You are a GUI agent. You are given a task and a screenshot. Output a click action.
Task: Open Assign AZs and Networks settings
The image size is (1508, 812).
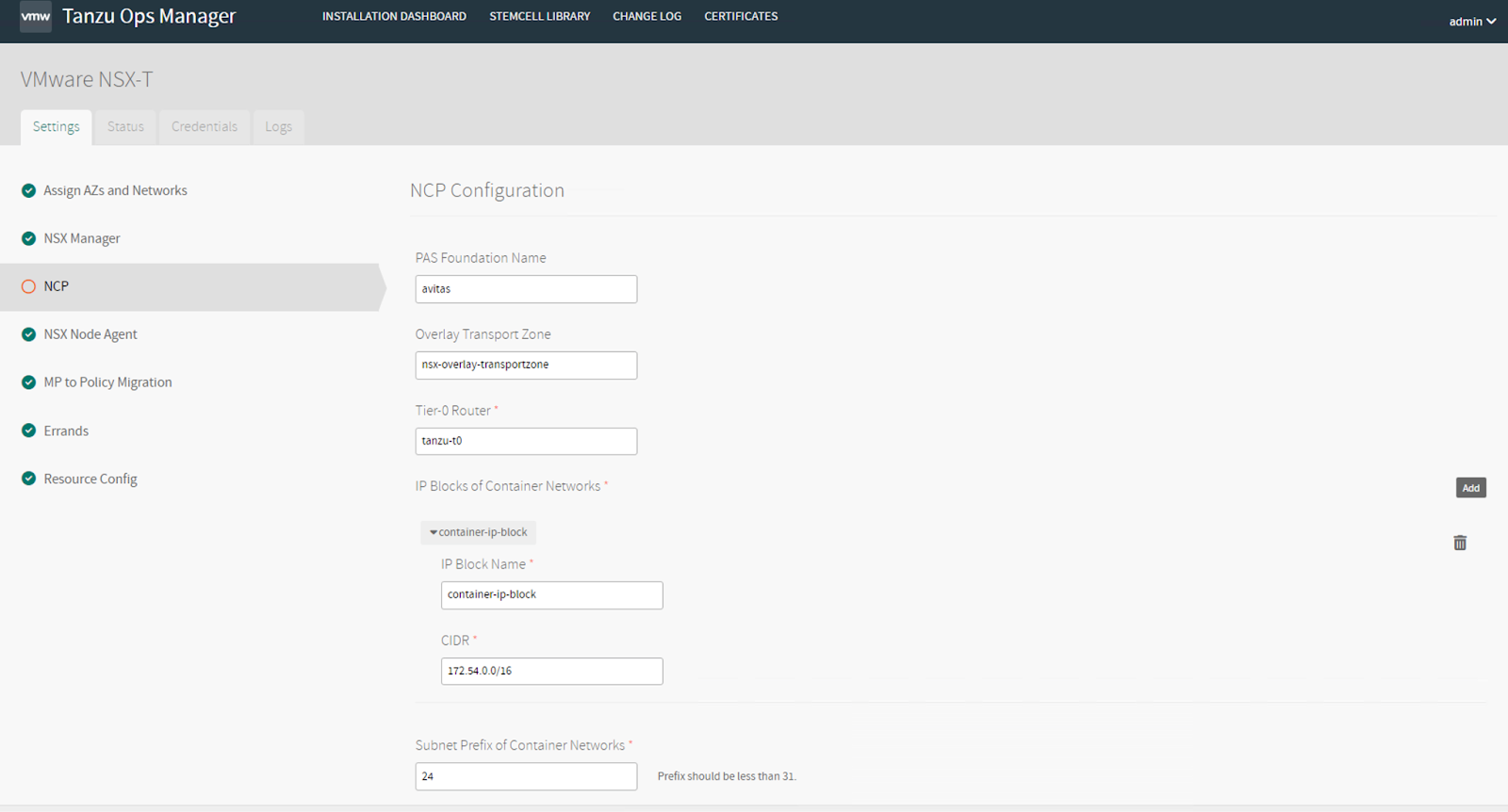115,190
